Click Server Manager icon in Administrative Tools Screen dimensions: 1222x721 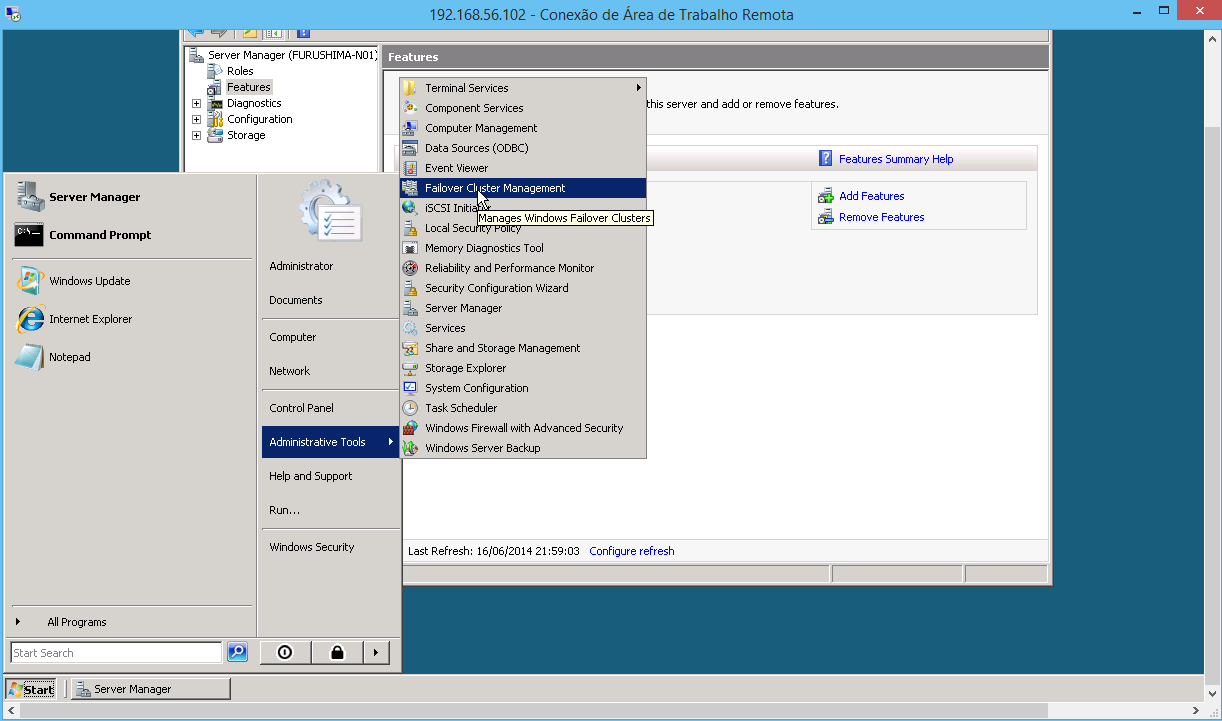pos(409,308)
